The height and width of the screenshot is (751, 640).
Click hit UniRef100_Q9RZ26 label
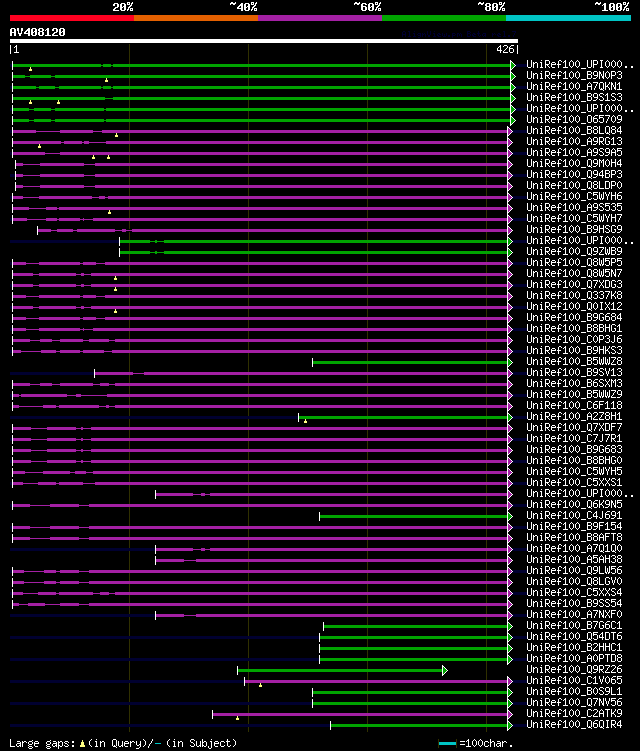574,671
